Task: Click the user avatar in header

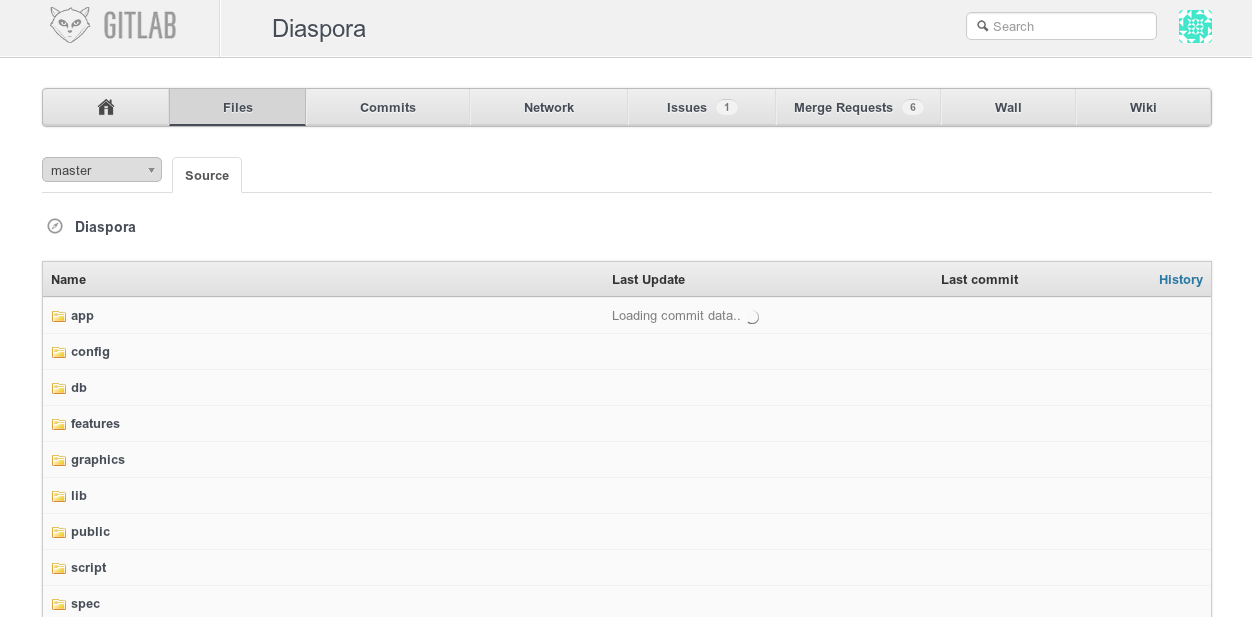Action: point(1195,26)
